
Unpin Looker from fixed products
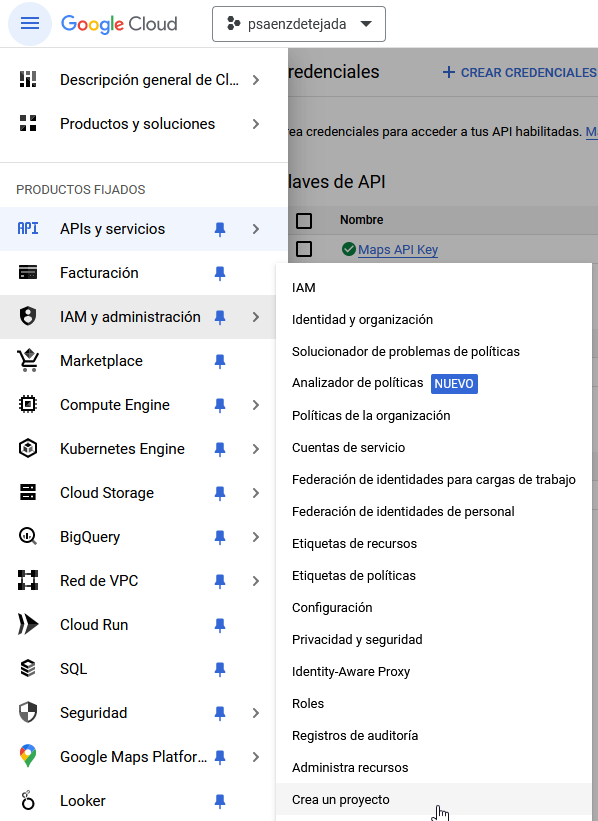(220, 801)
